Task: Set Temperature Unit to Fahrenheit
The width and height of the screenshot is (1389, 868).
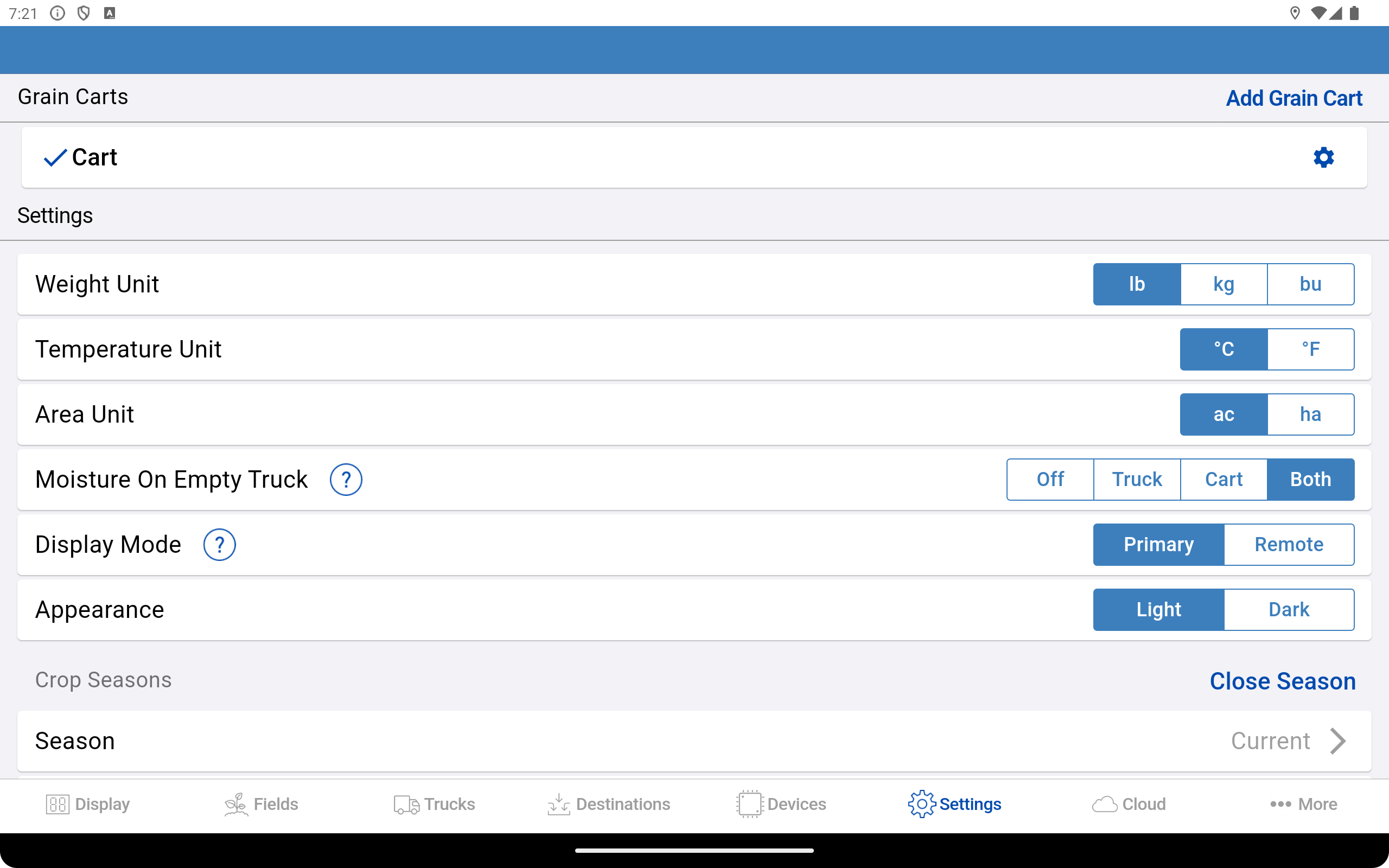Action: pyautogui.click(x=1311, y=348)
